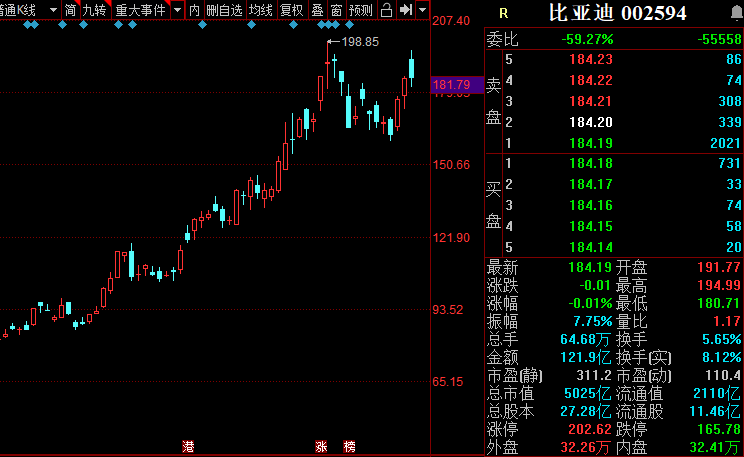Click the 换手 turnover rate 5.65%
The height and width of the screenshot is (457, 744).
[x=722, y=339]
